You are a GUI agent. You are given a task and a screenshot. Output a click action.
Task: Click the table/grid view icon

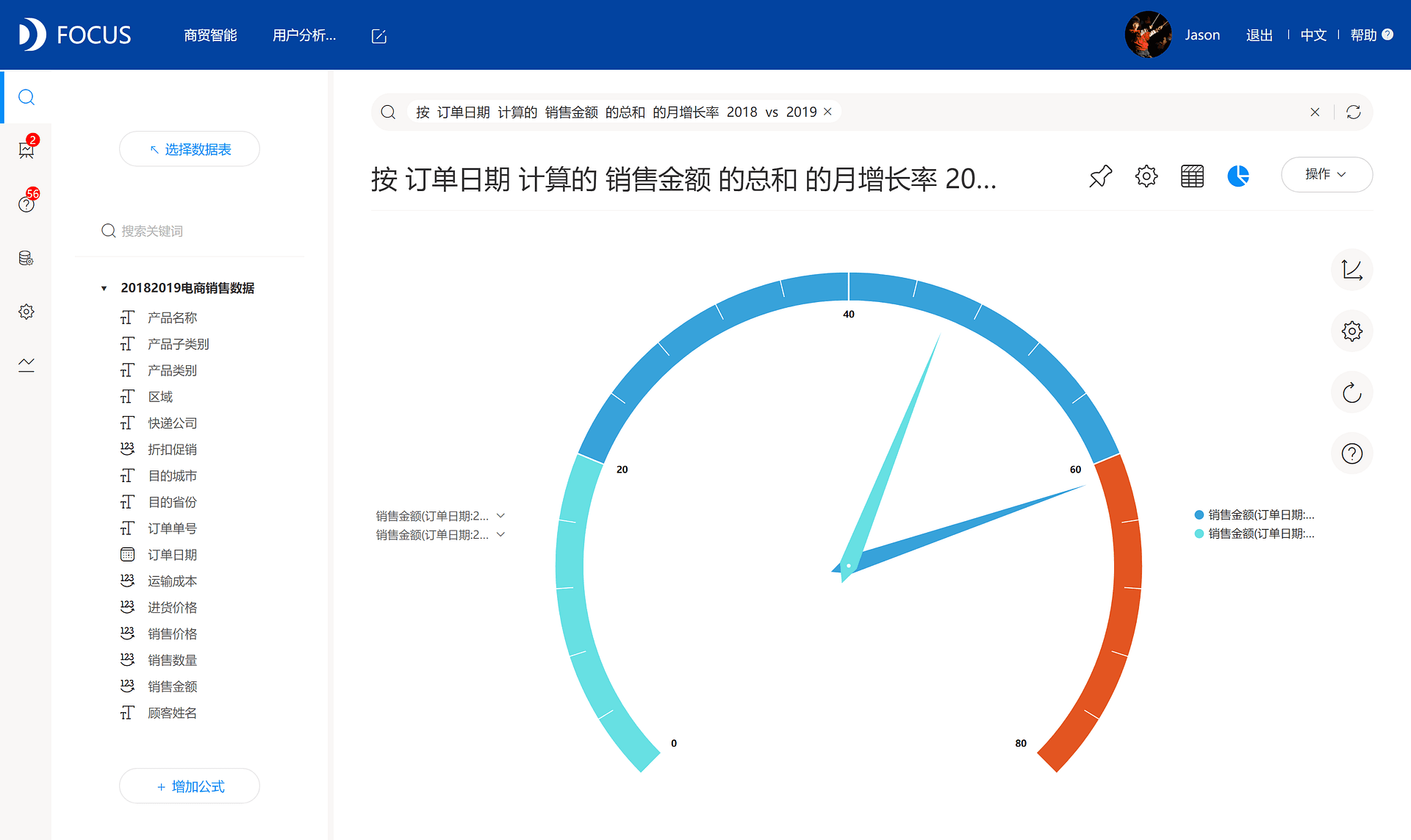point(1194,176)
